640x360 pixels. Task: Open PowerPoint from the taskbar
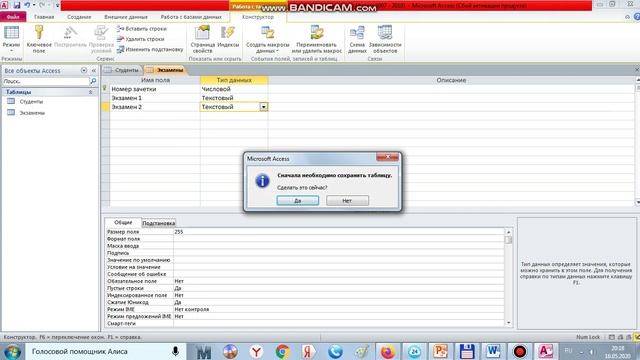440,351
